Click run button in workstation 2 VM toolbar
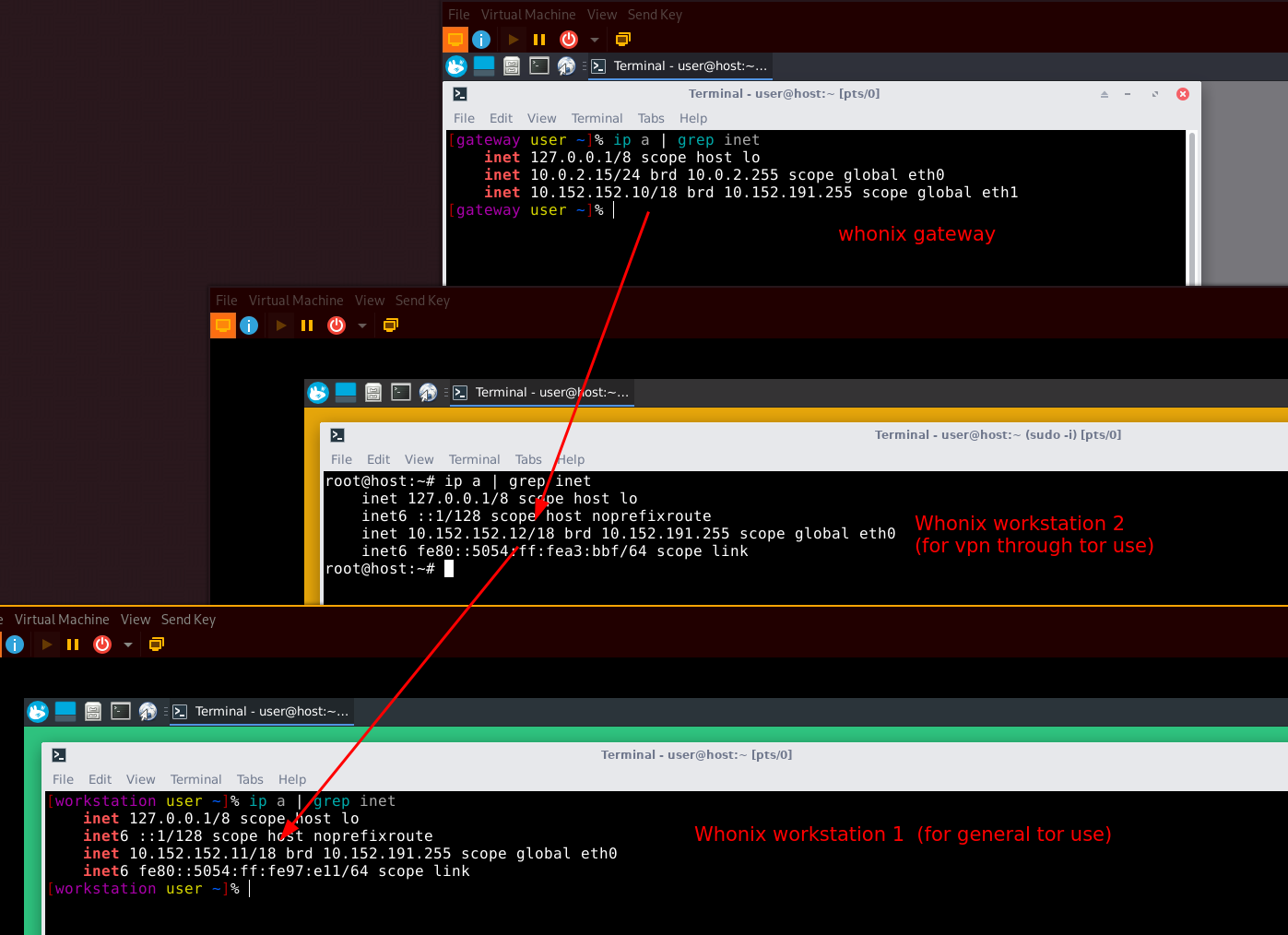Screen dimensions: 1288x935 (281, 325)
